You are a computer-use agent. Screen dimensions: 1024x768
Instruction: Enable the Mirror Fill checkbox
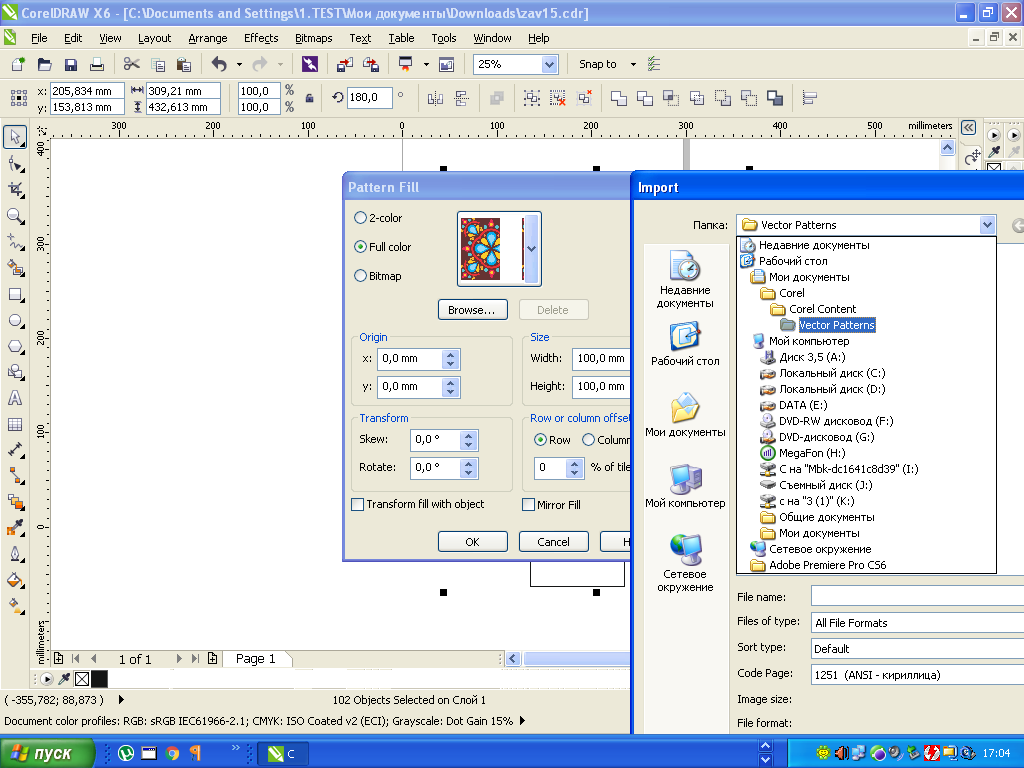528,505
